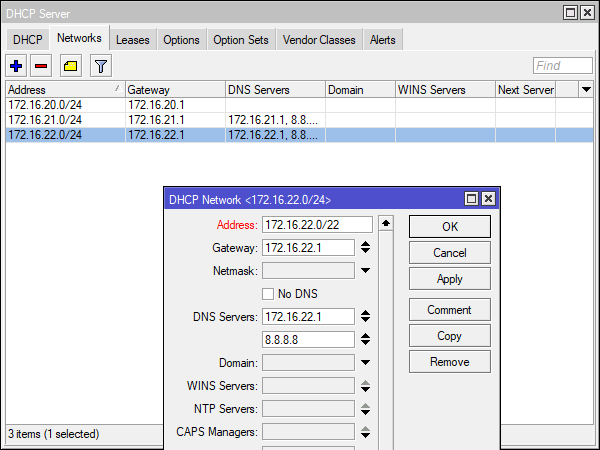The image size is (600, 450).
Task: Apply the DHCP Network changes
Action: click(450, 279)
